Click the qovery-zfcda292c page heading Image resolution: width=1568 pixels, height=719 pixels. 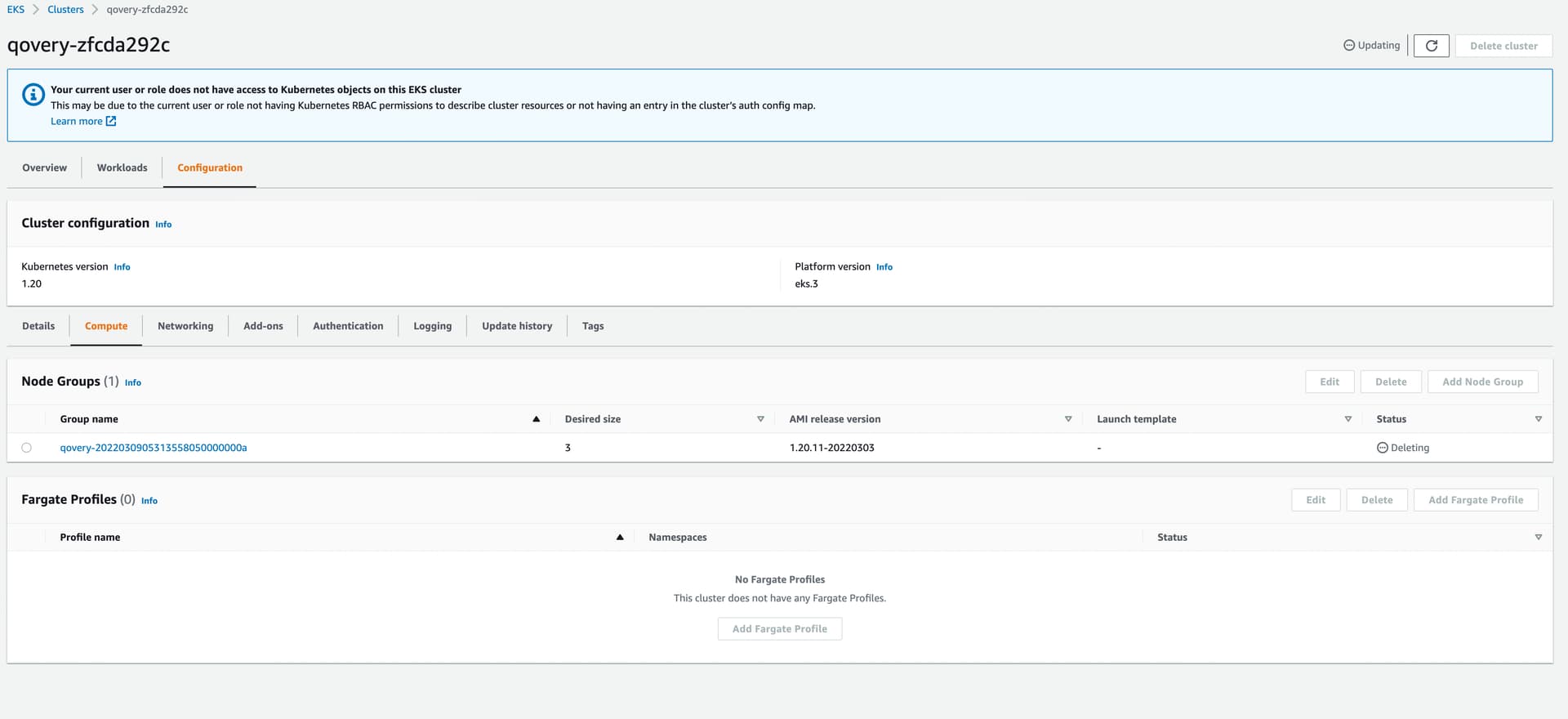point(88,45)
